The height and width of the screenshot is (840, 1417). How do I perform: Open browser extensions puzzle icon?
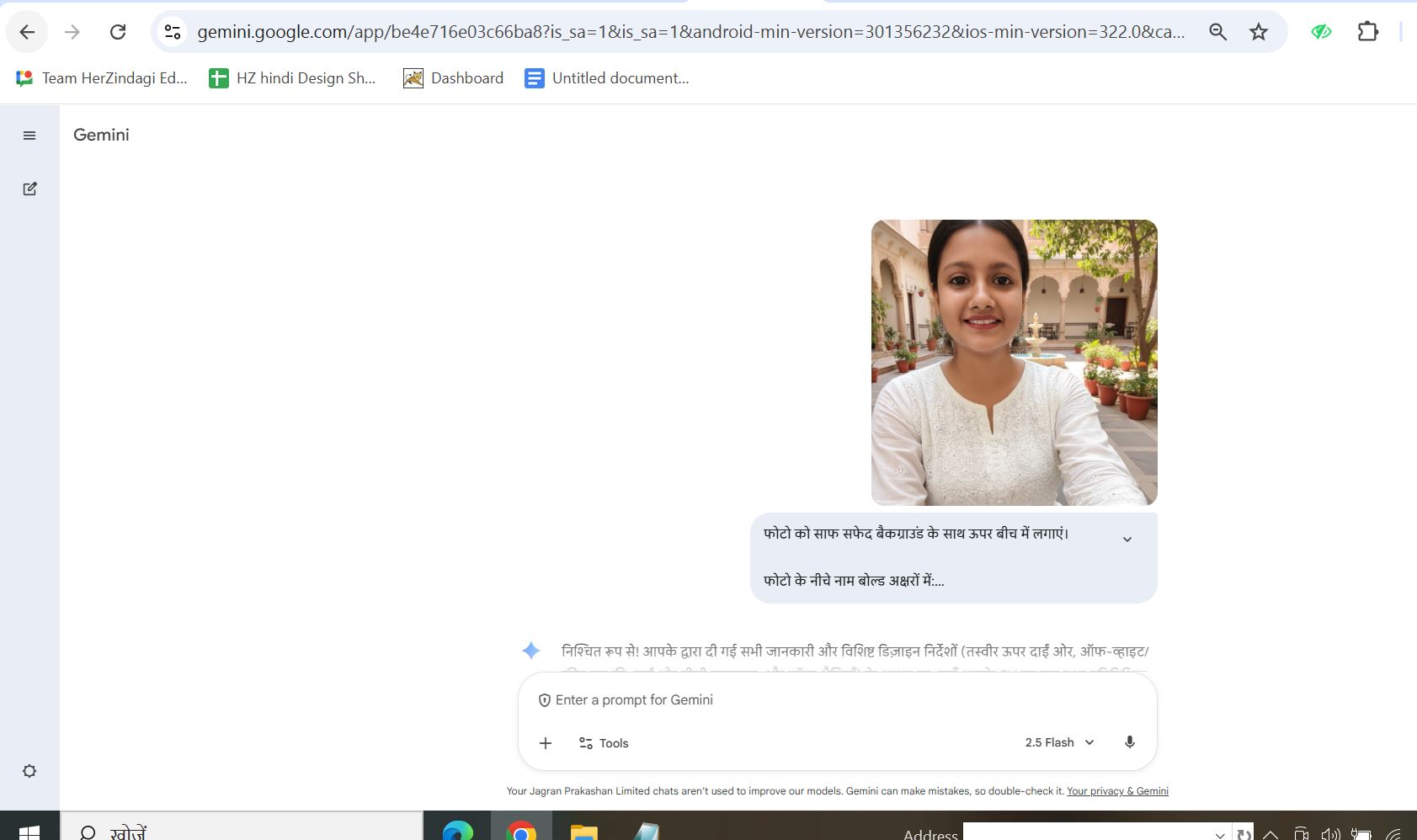1367,31
